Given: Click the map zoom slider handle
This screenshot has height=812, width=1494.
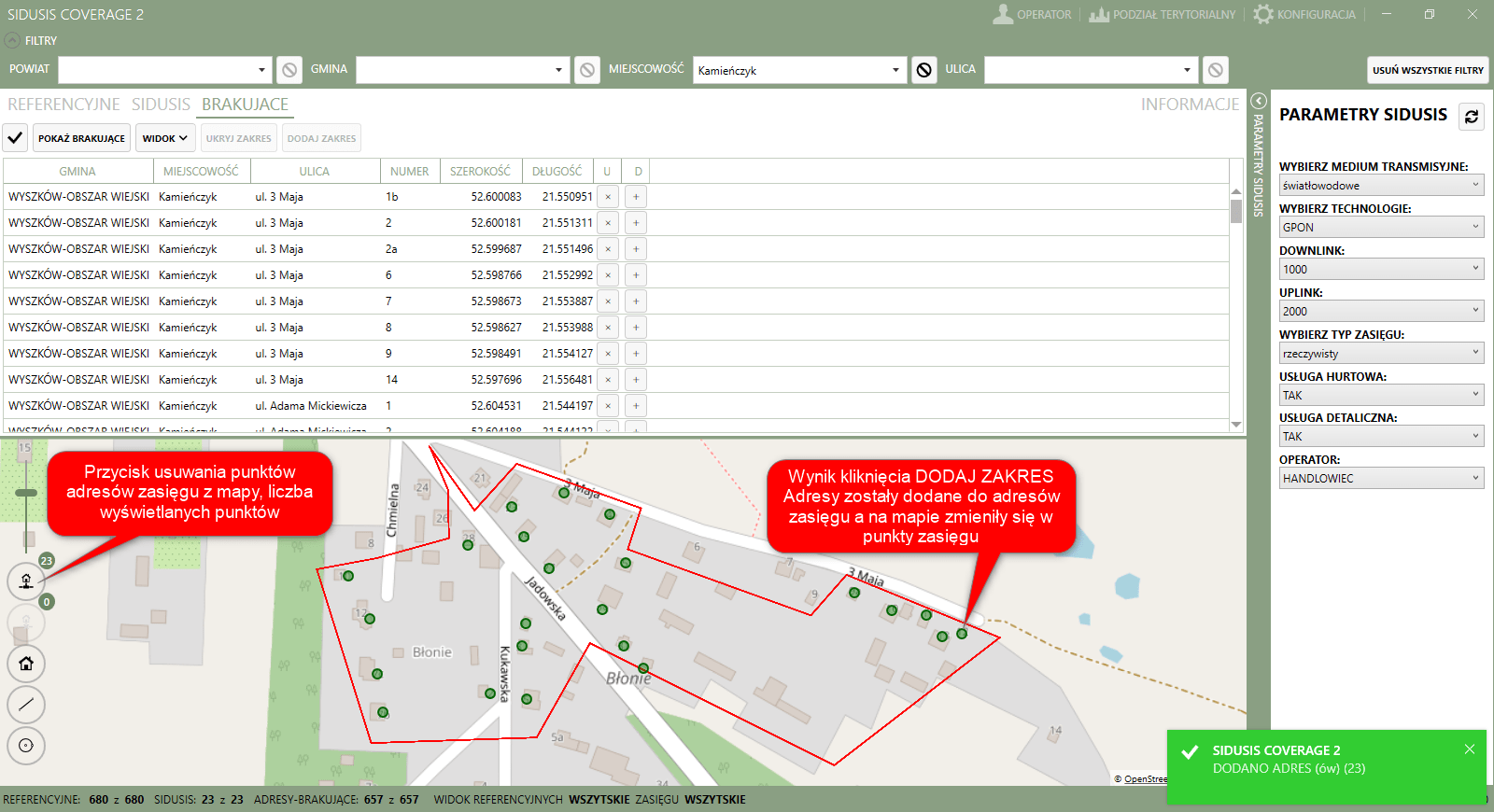Looking at the screenshot, I should (26, 493).
